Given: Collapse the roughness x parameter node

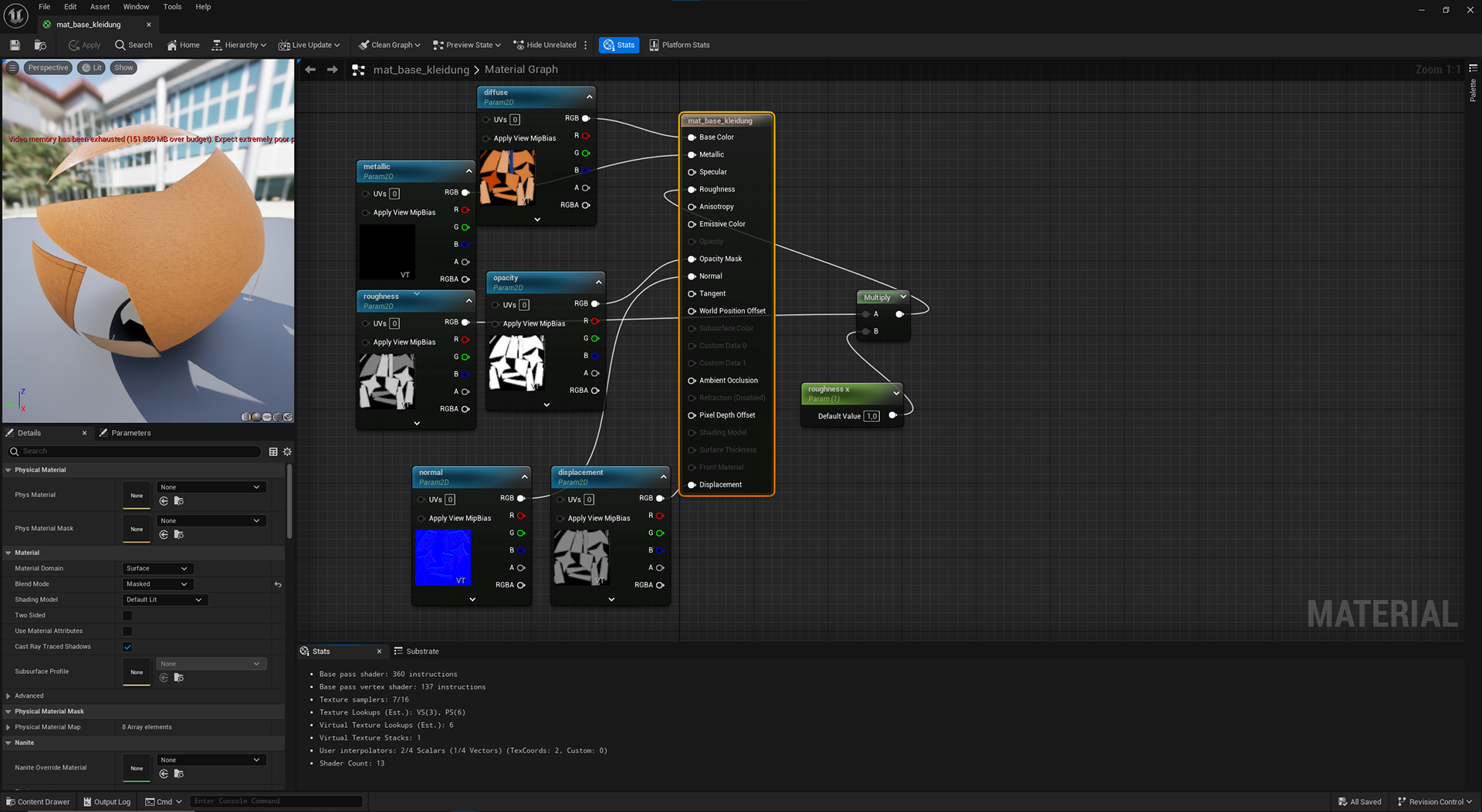Looking at the screenshot, I should pyautogui.click(x=896, y=393).
